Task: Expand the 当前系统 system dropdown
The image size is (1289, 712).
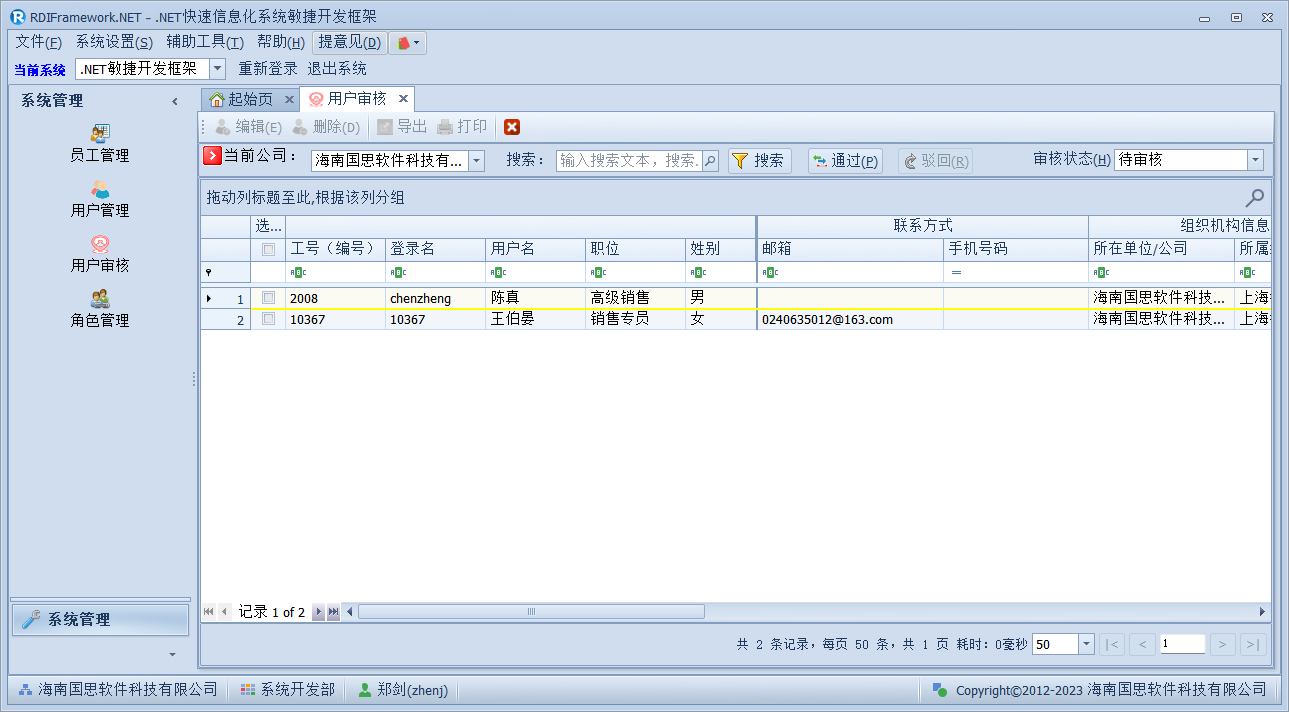Action: pos(217,69)
